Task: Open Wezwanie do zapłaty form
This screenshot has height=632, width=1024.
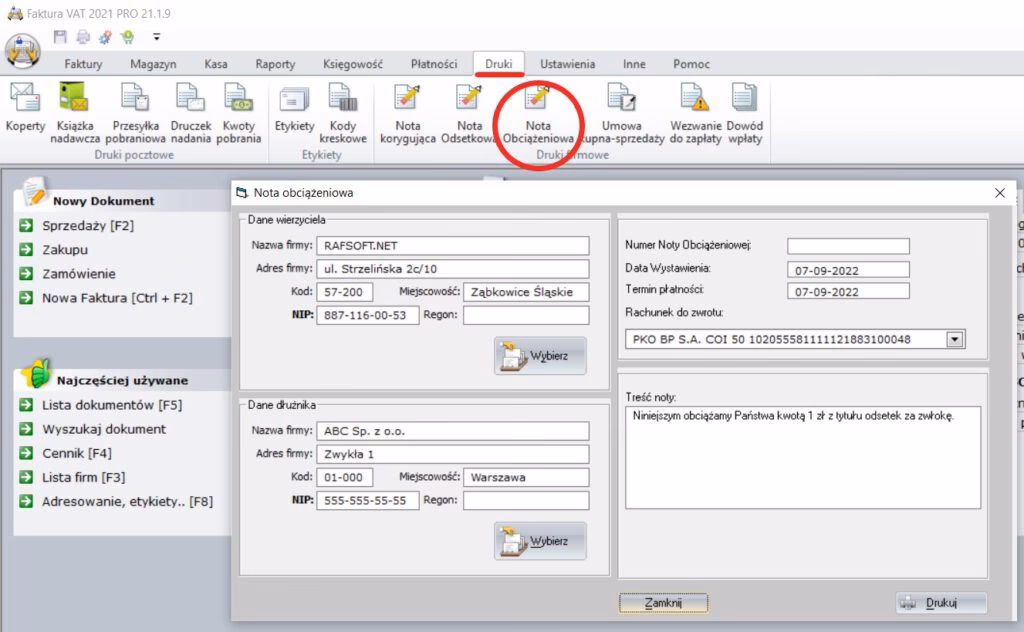Action: tap(695, 109)
